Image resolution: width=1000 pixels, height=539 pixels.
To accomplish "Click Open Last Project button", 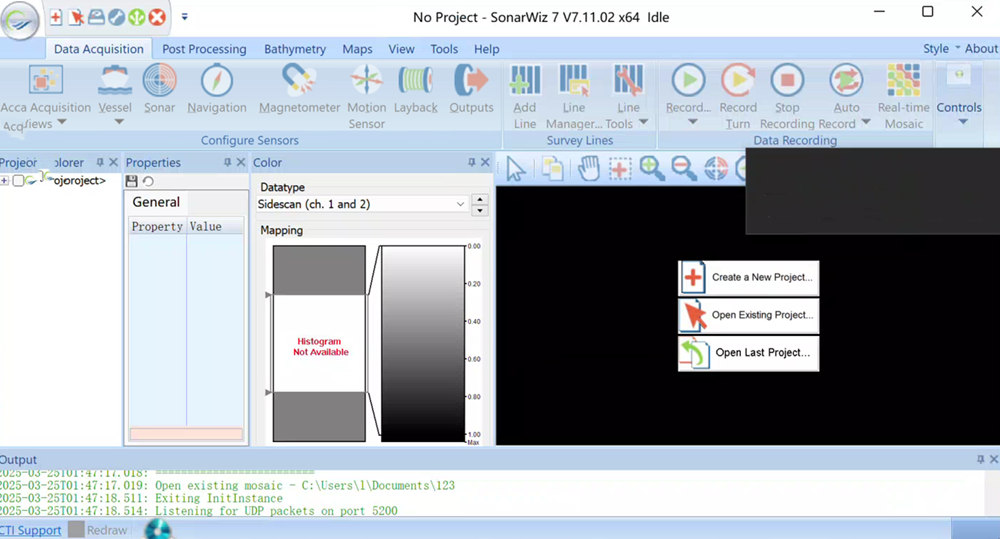I will point(748,353).
